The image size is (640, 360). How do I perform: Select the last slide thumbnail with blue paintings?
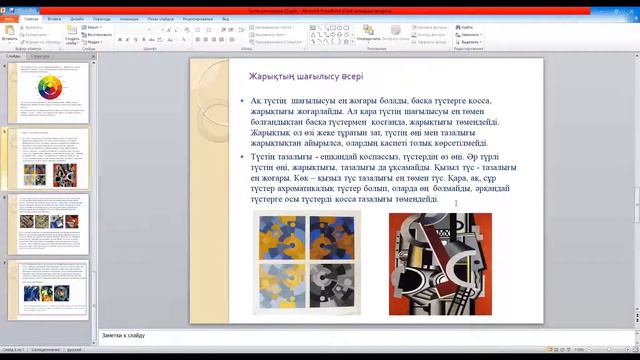pos(49,290)
